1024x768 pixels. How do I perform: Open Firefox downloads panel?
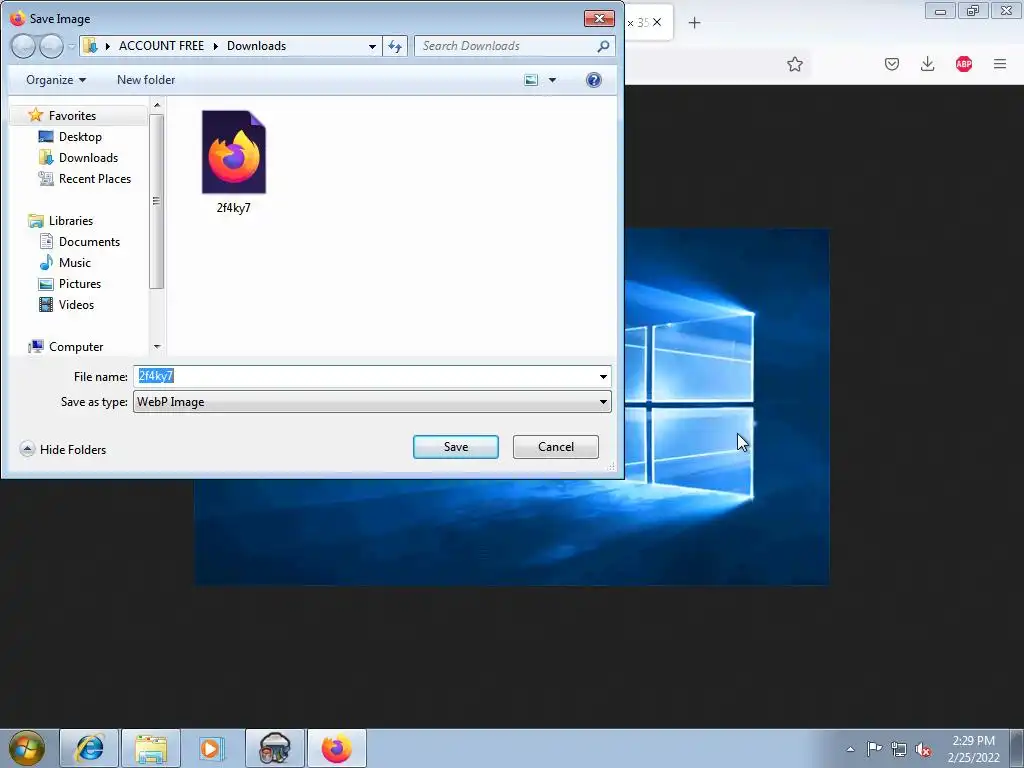pos(927,64)
